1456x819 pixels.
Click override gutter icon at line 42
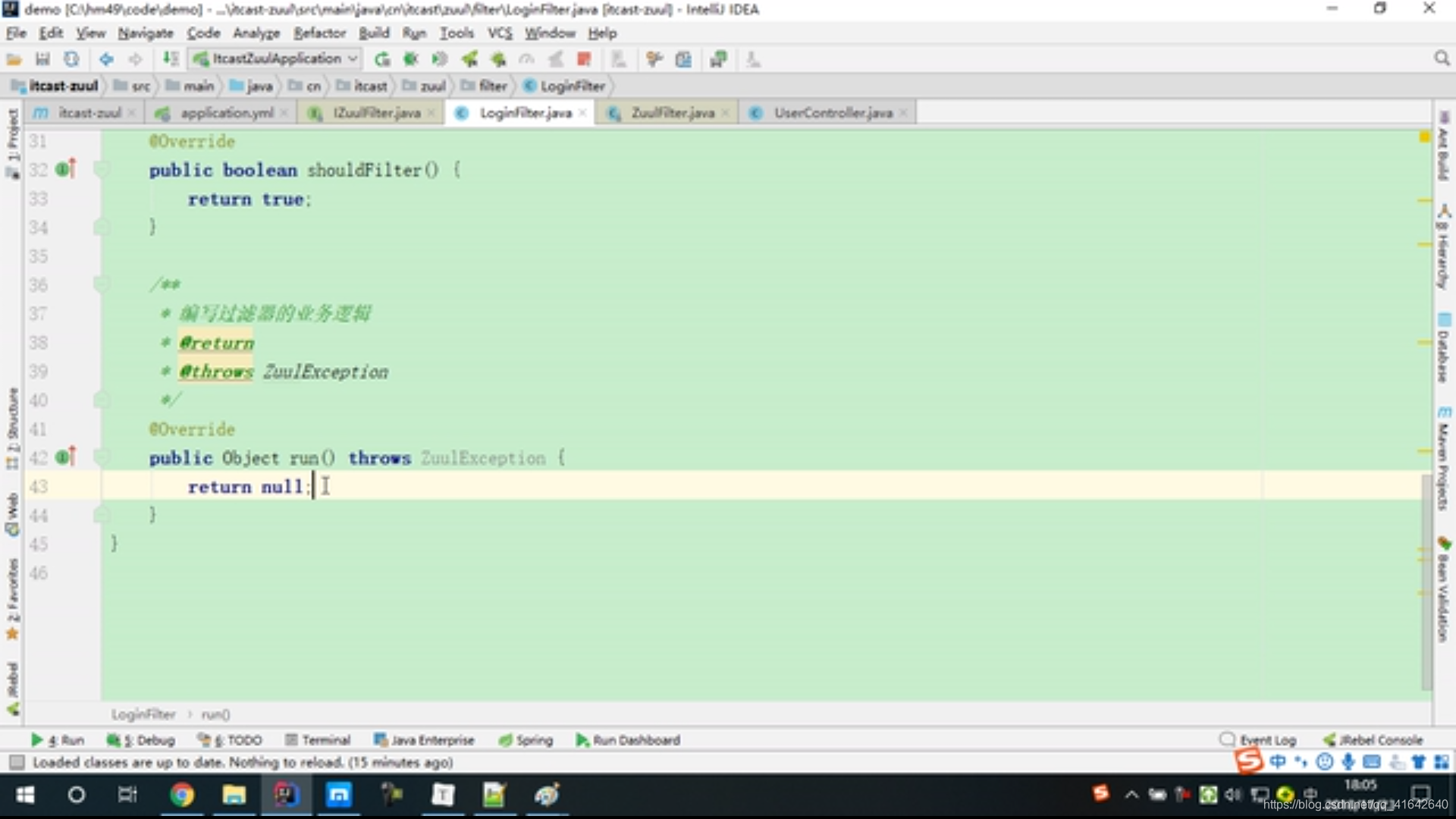[66, 457]
